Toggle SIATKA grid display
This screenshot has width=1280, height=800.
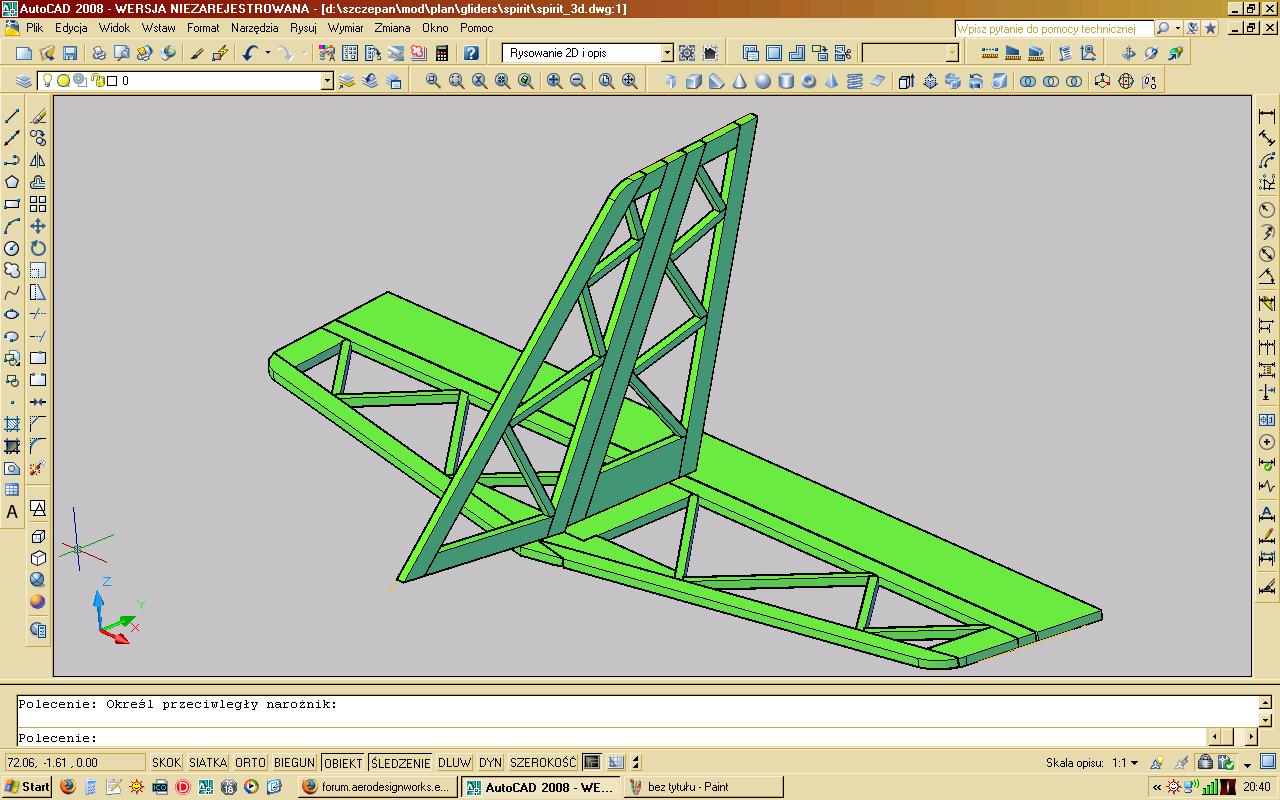(208, 763)
